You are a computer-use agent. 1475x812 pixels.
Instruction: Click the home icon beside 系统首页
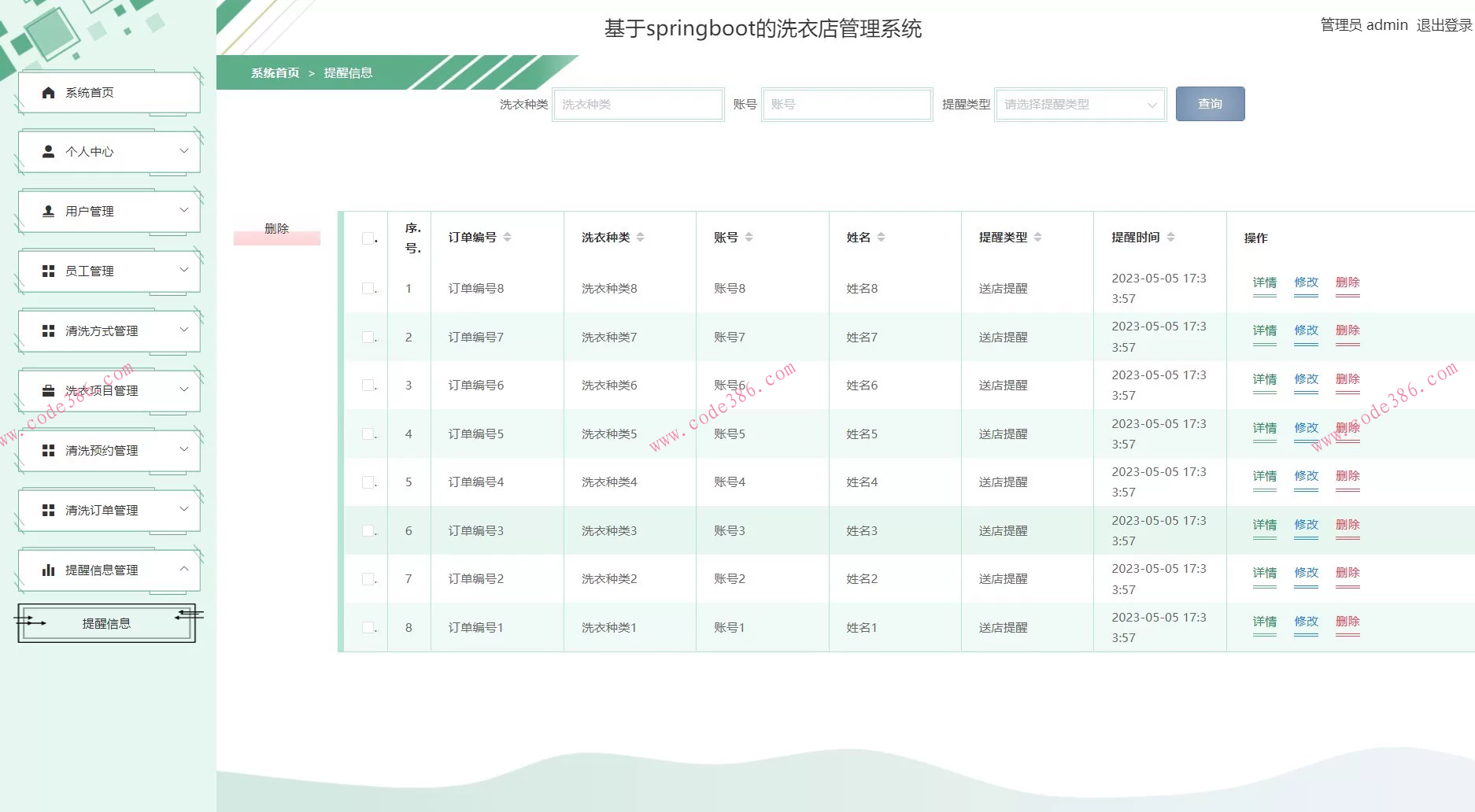[x=48, y=93]
